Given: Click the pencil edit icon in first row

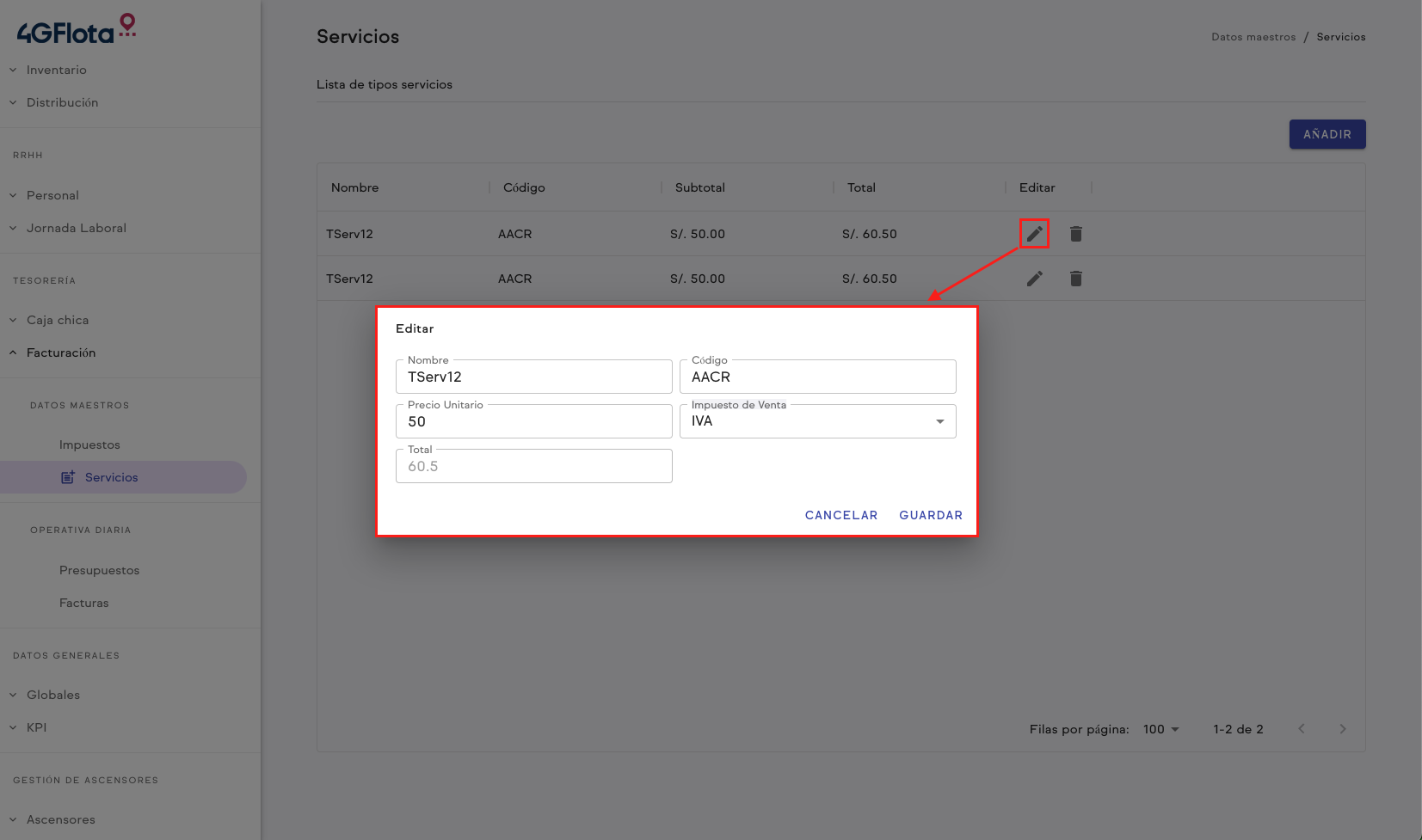Looking at the screenshot, I should 1034,234.
